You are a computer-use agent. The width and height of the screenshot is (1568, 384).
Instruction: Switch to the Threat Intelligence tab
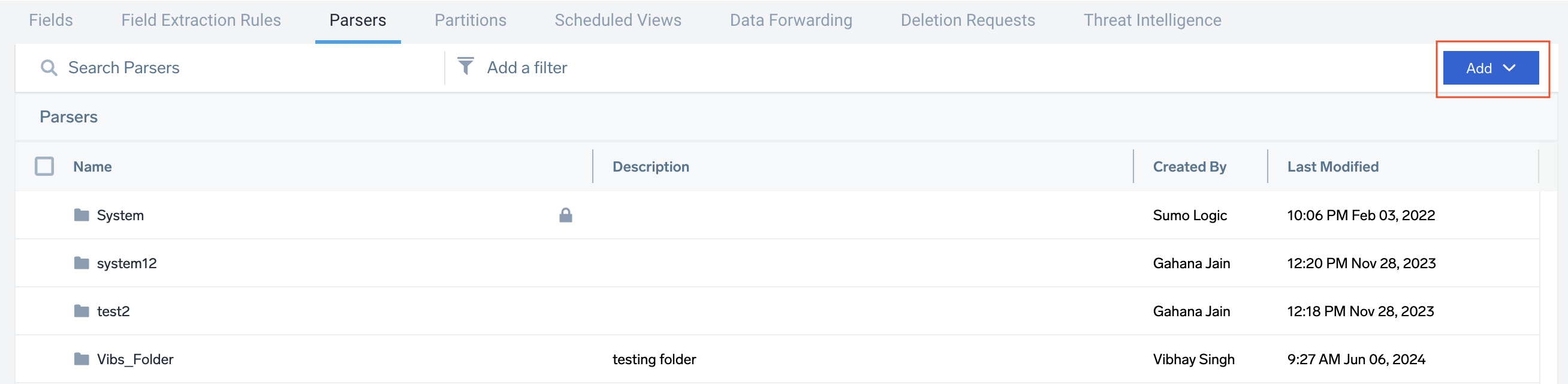(x=1152, y=20)
